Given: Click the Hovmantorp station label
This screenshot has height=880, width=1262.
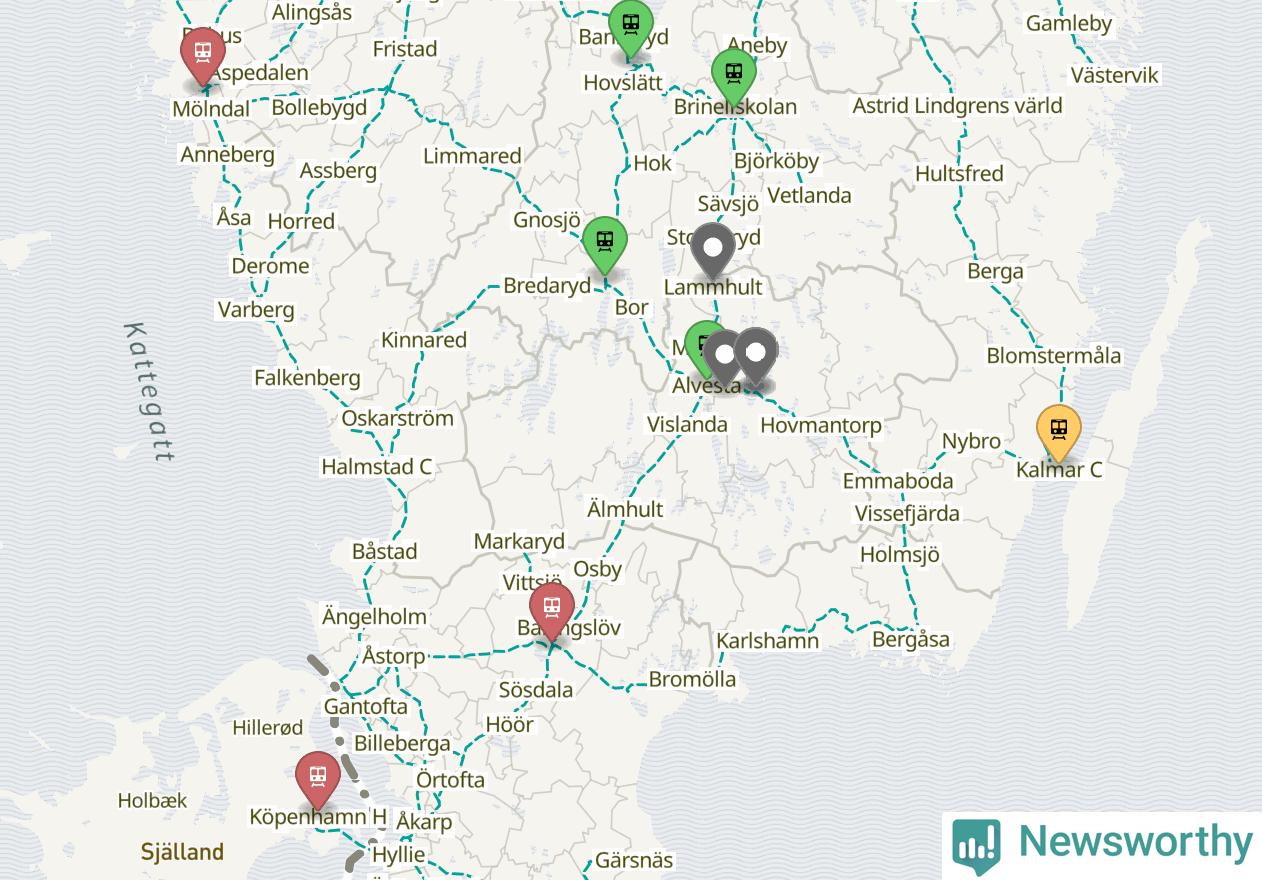Looking at the screenshot, I should 821,426.
